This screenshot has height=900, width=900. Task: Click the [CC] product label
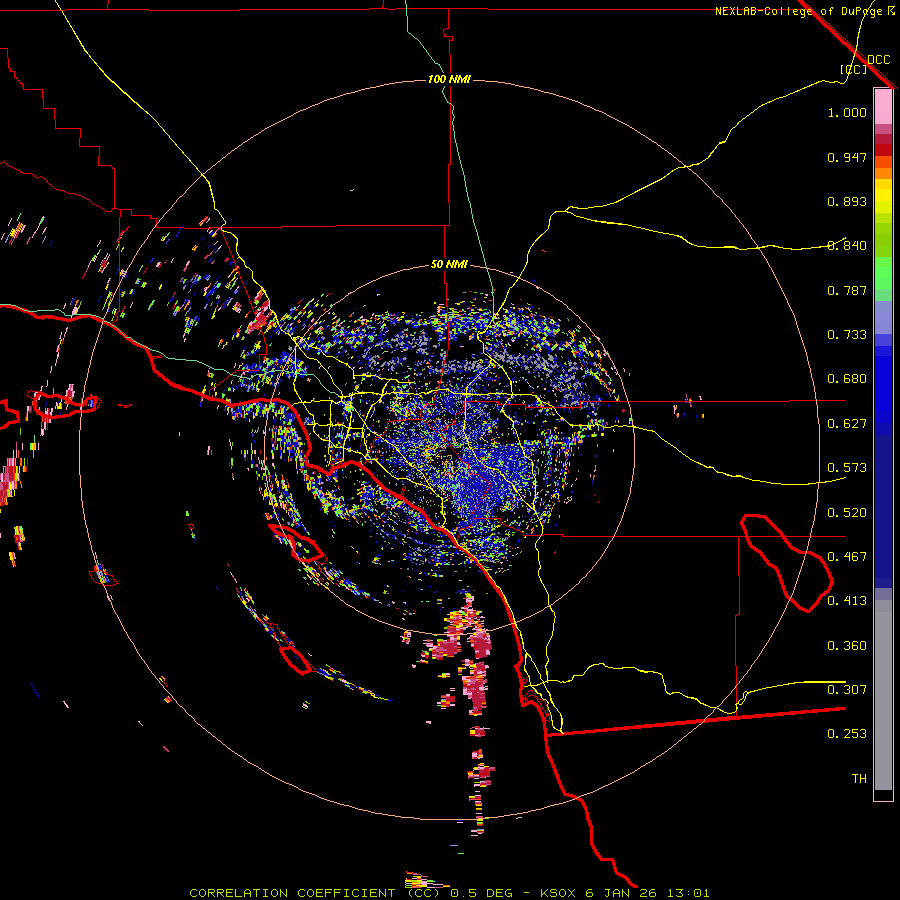pyautogui.click(x=854, y=69)
